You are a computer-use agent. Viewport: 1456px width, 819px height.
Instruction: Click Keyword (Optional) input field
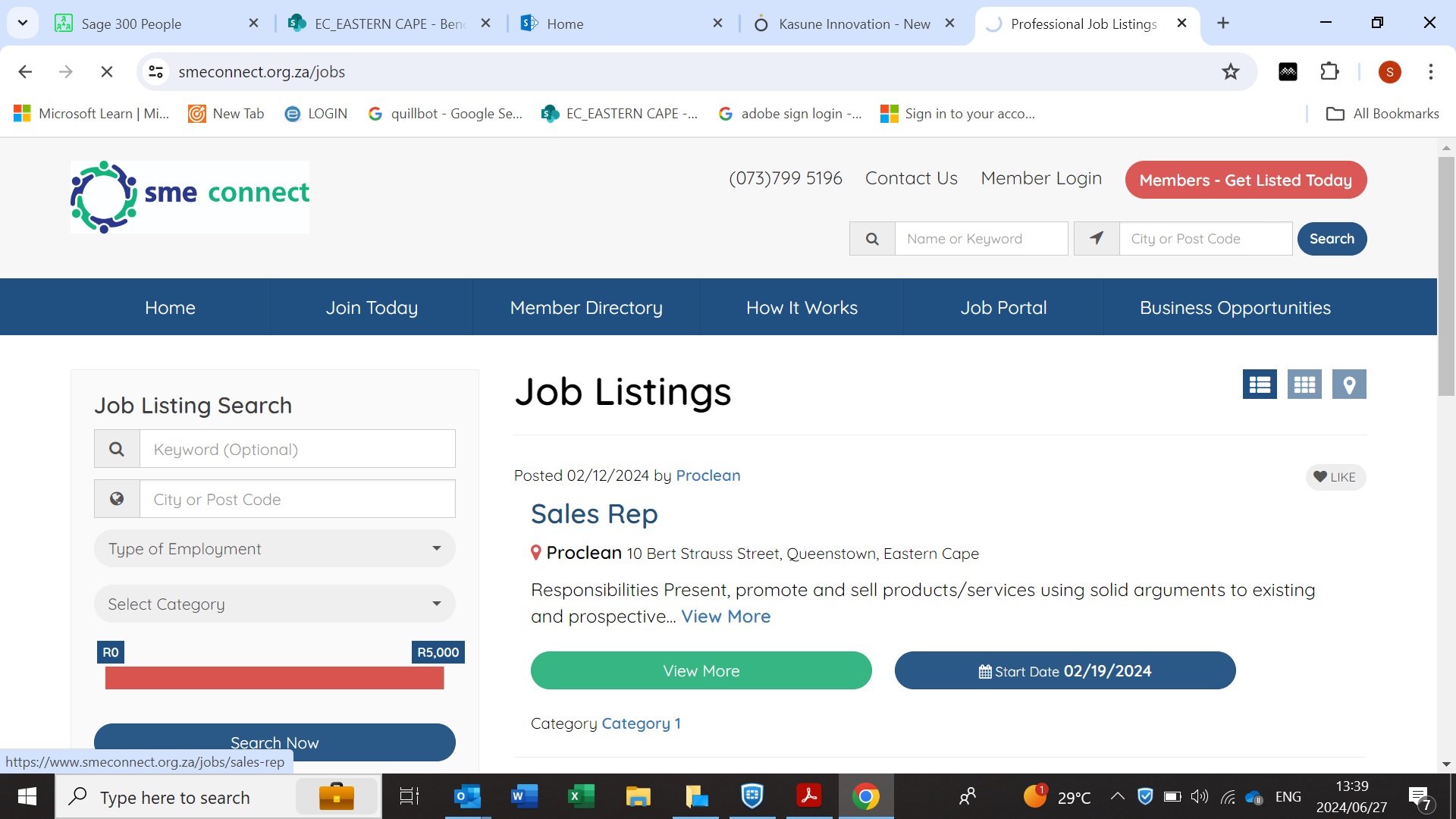(x=297, y=449)
